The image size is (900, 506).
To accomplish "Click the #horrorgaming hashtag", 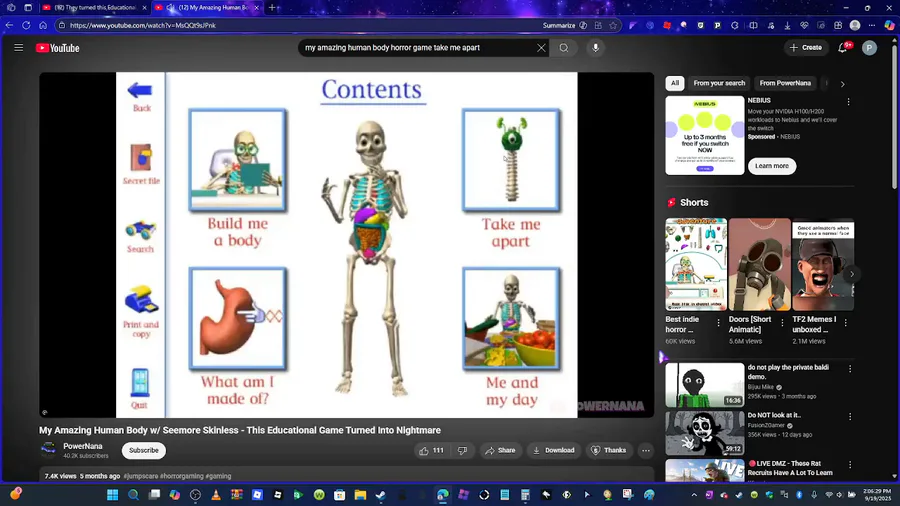I will (181, 476).
